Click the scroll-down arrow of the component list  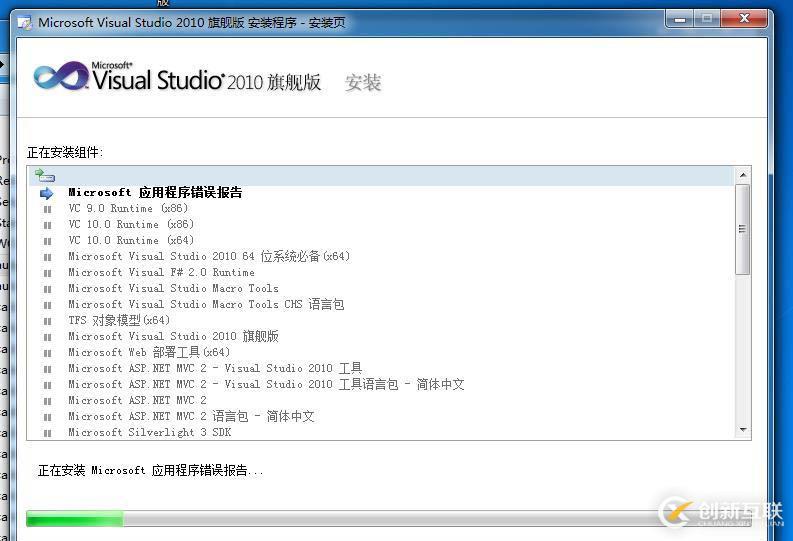pos(743,430)
